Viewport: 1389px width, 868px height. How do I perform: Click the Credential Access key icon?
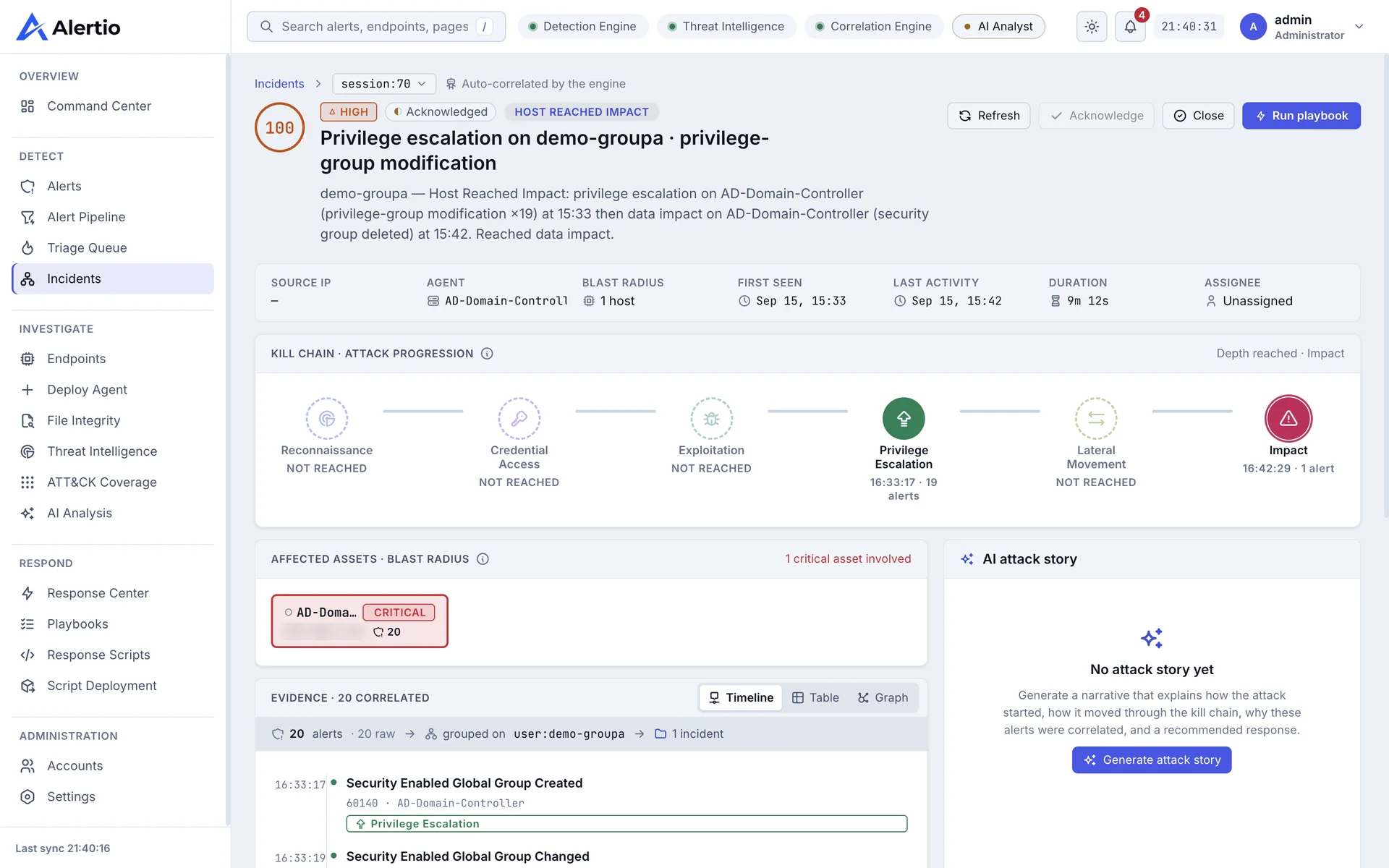pos(519,418)
